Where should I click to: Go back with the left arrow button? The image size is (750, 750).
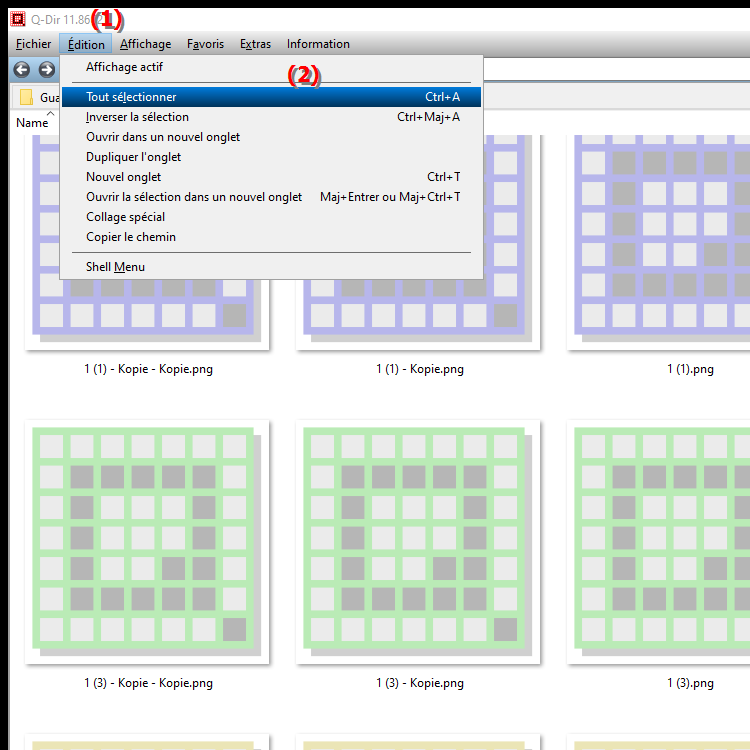pyautogui.click(x=22, y=70)
